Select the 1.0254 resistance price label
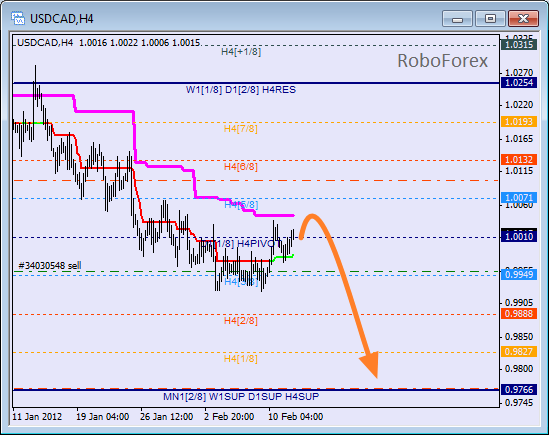The image size is (549, 435). coord(519,83)
